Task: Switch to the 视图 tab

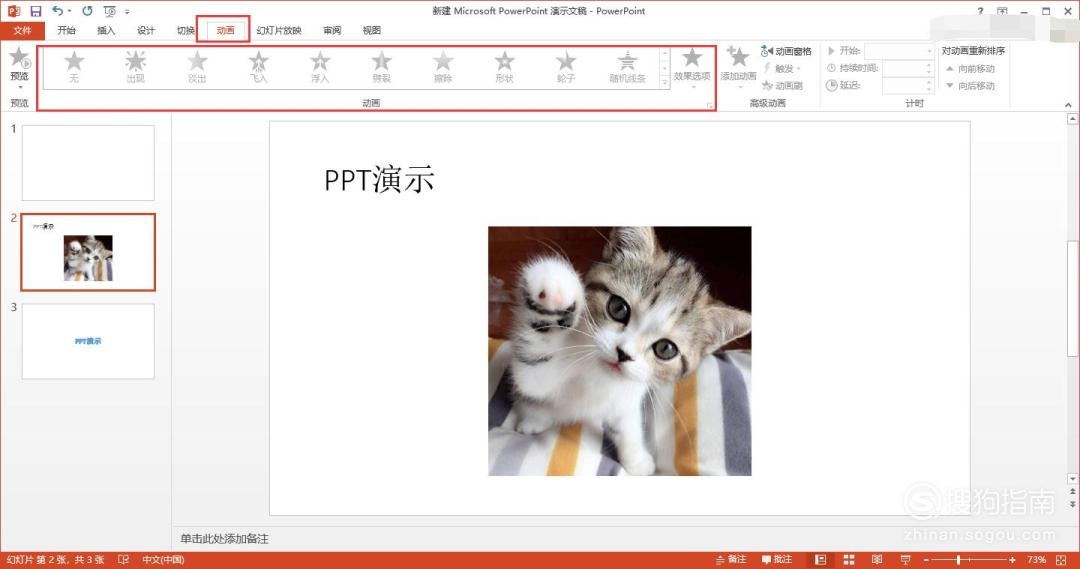Action: (371, 30)
